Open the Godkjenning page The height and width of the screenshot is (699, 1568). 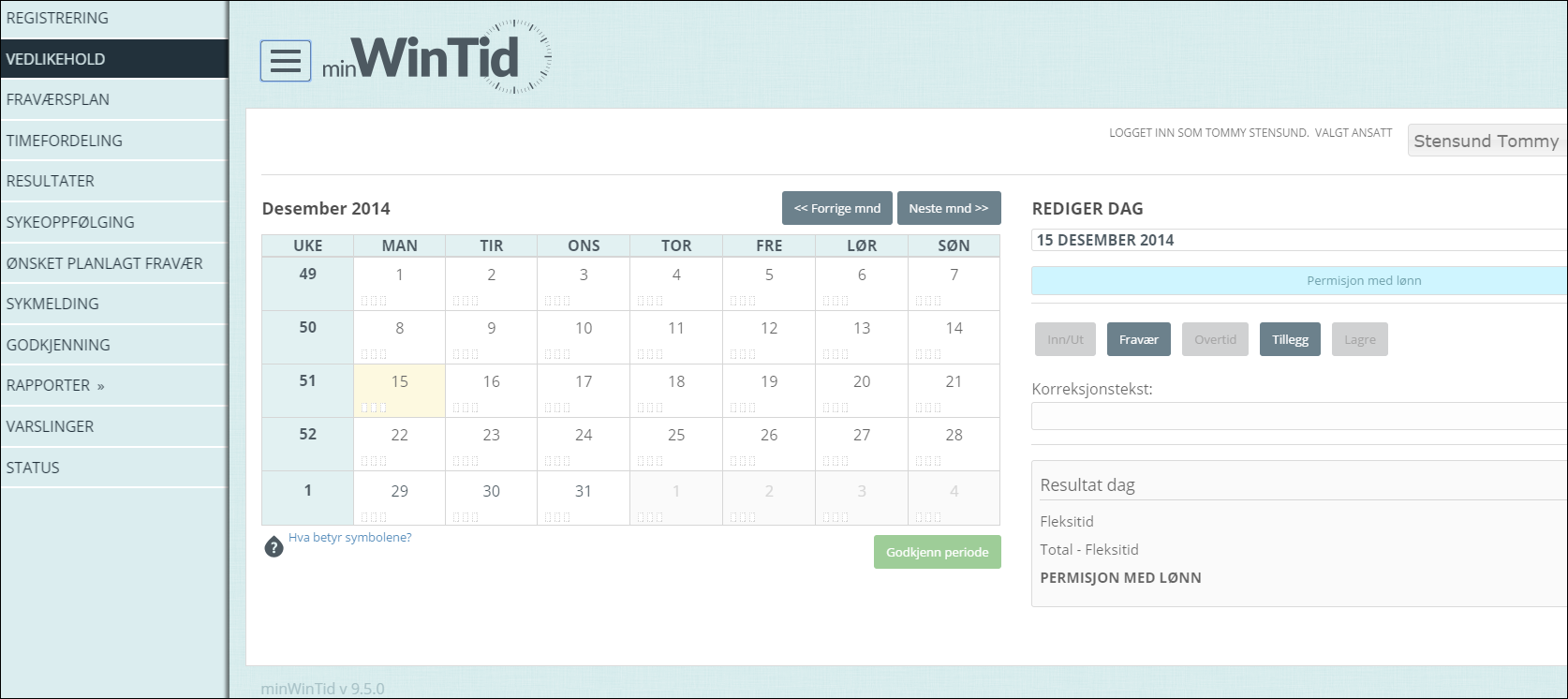point(114,345)
